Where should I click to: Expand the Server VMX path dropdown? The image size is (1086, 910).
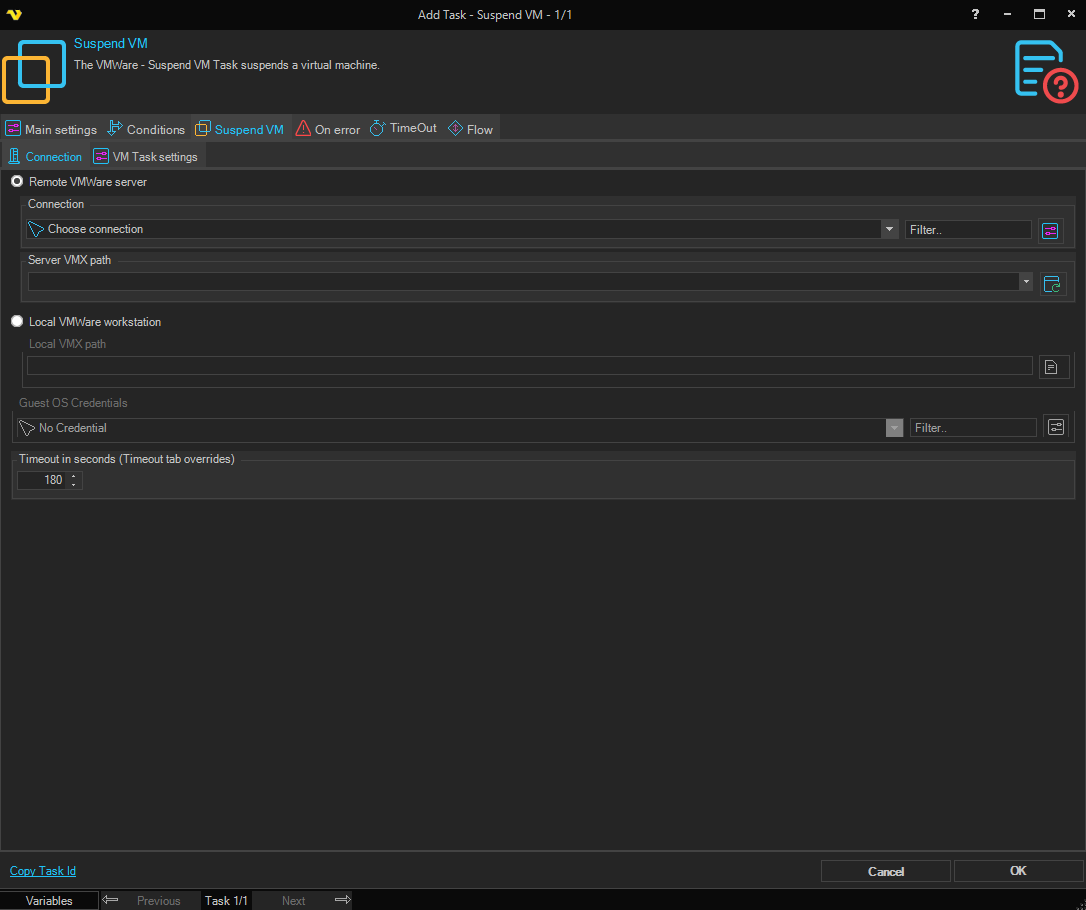point(1026,282)
